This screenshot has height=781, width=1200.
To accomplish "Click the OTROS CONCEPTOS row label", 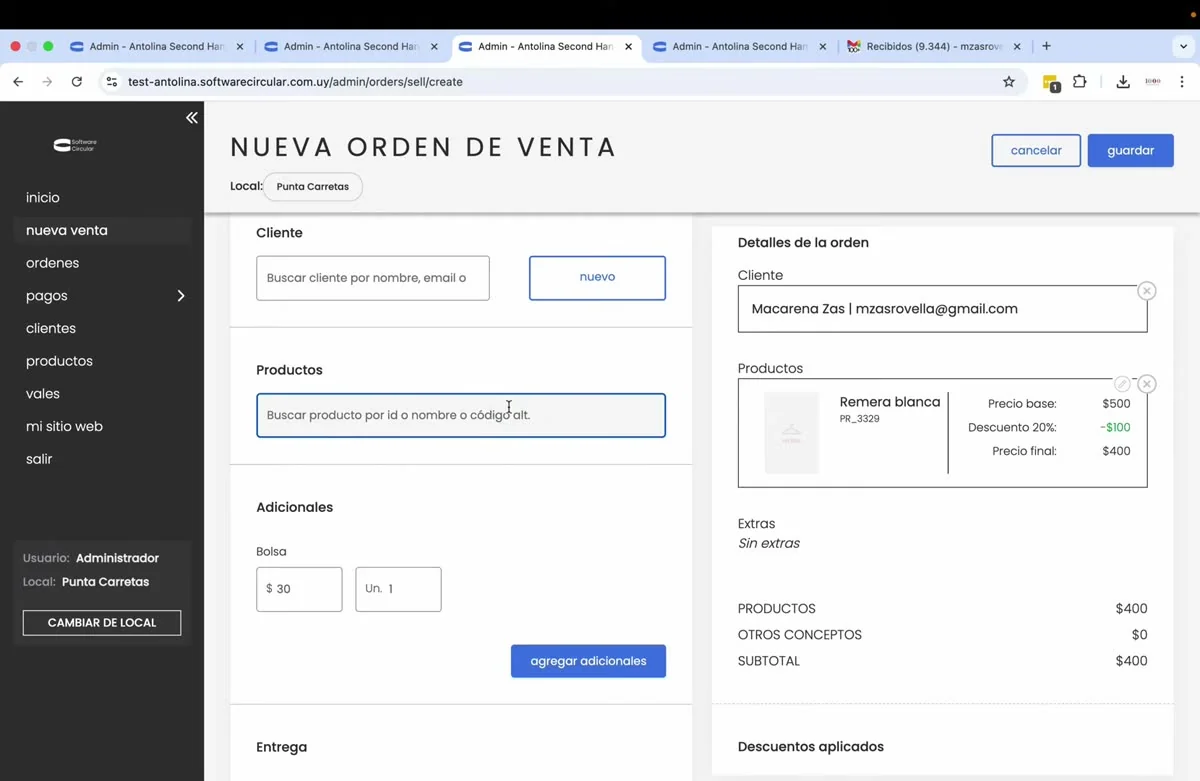I will 800,635.
